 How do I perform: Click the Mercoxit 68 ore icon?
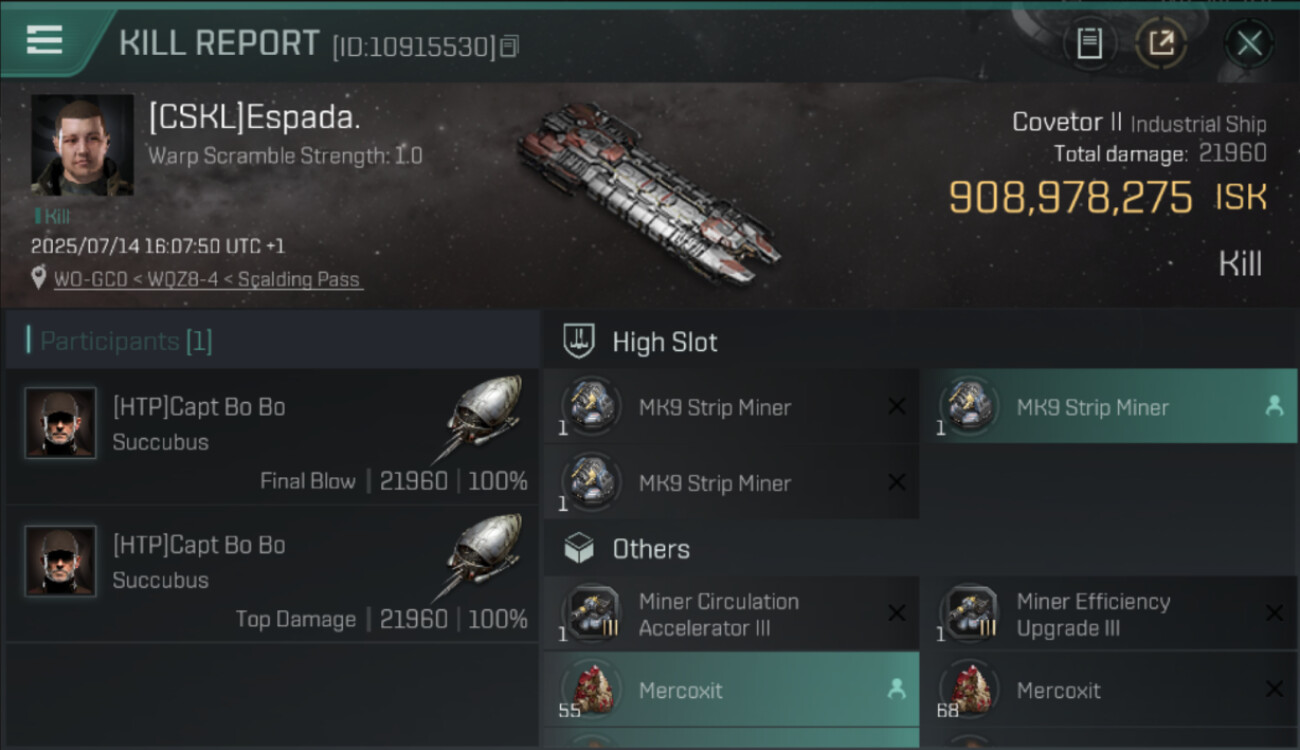tap(969, 690)
